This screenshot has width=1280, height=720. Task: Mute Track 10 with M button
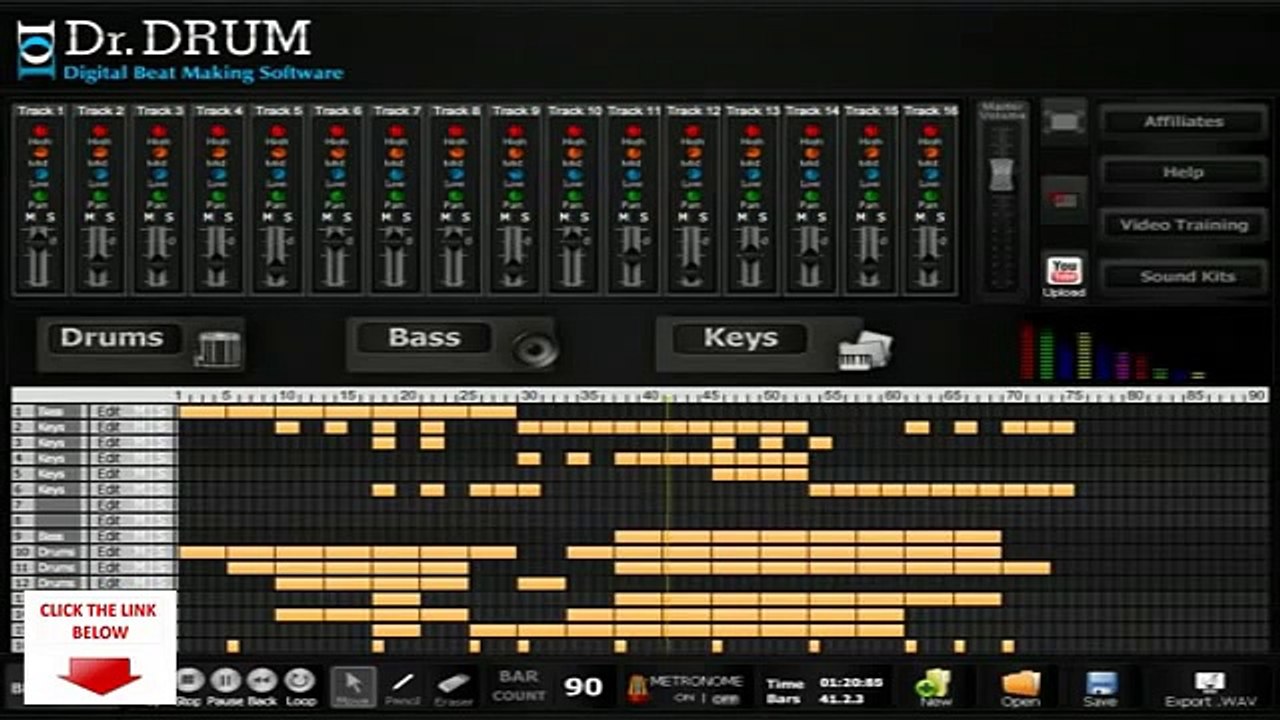tap(564, 218)
